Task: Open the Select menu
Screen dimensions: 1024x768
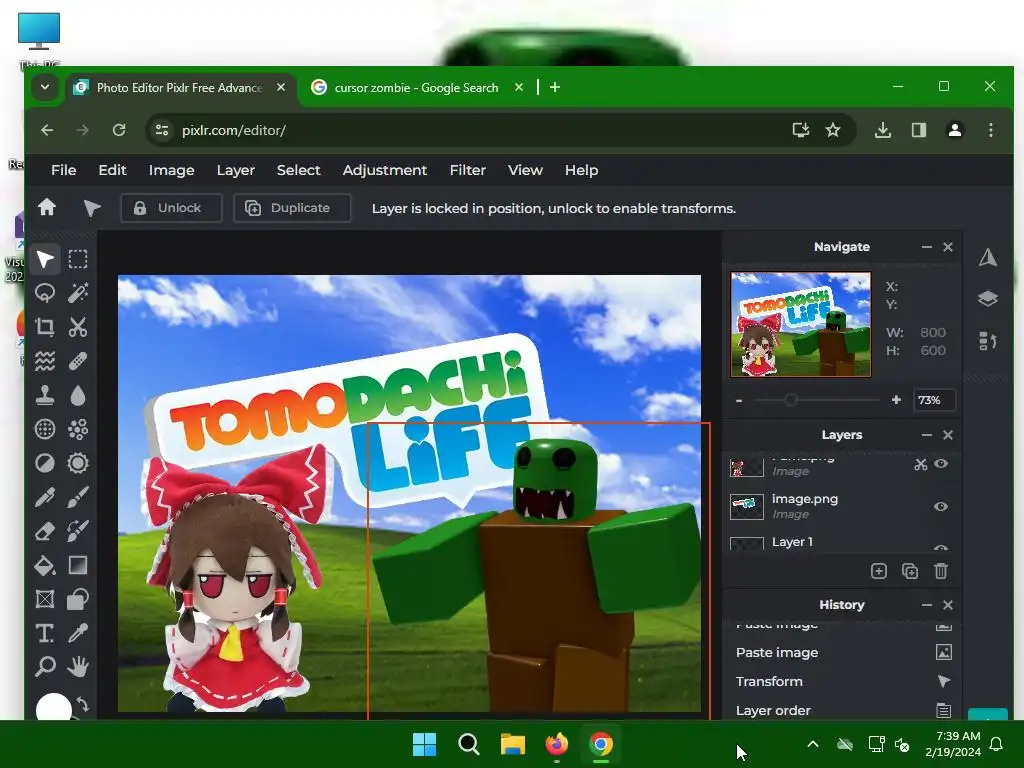Action: [x=298, y=170]
